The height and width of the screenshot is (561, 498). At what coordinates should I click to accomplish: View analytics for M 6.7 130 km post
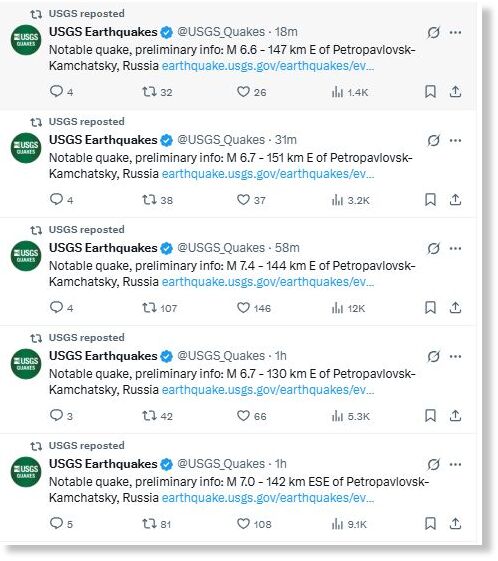pyautogui.click(x=350, y=416)
